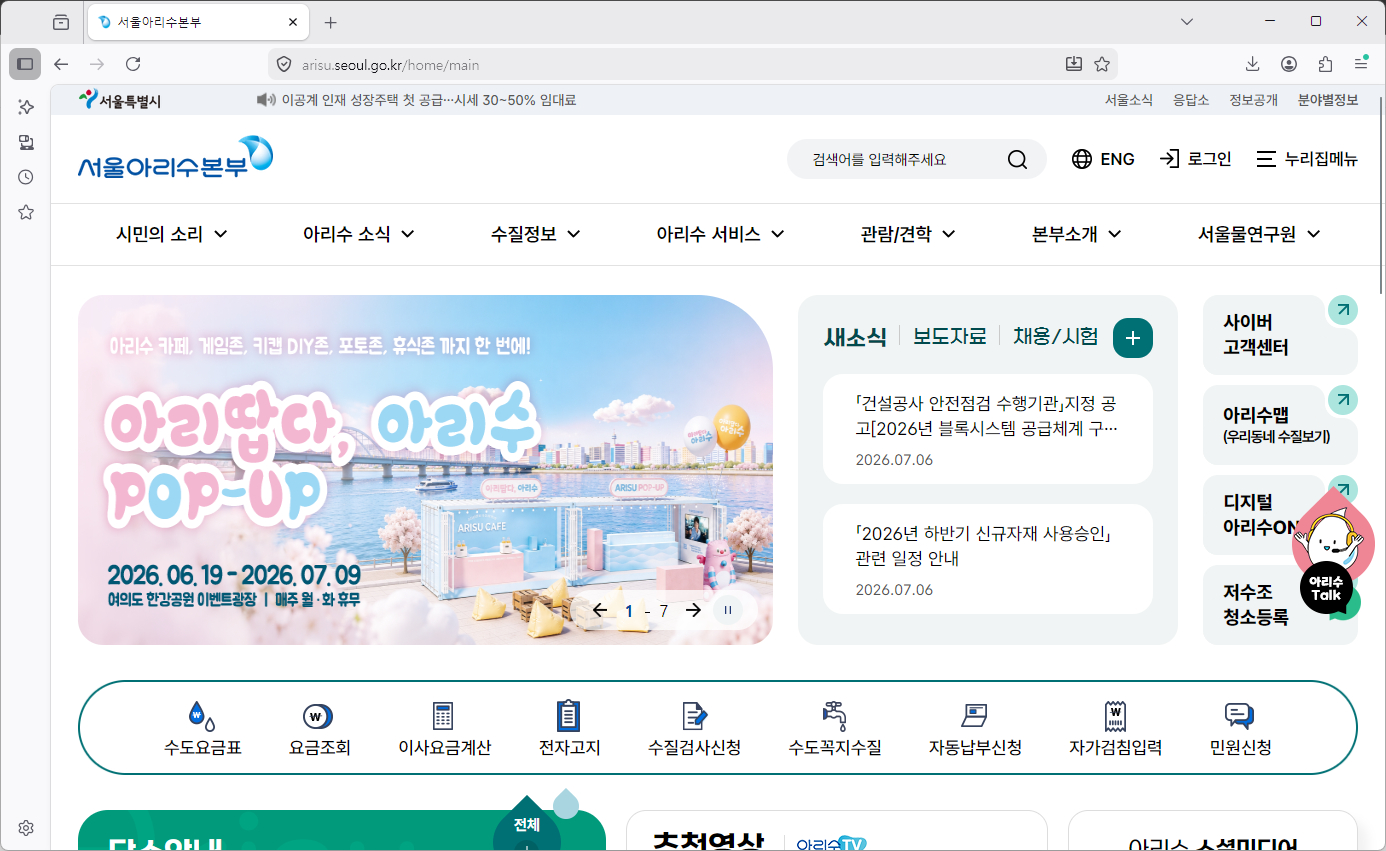Open the 디지털 아리수ON card

coord(1280,515)
